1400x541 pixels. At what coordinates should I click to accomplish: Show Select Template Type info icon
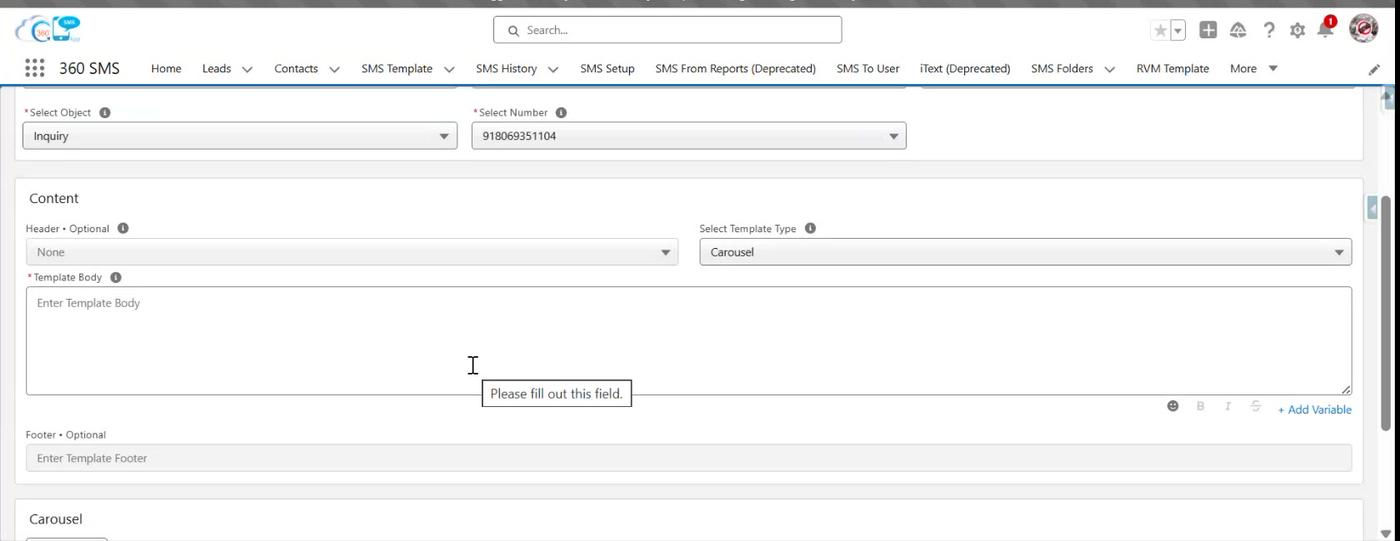pos(810,228)
